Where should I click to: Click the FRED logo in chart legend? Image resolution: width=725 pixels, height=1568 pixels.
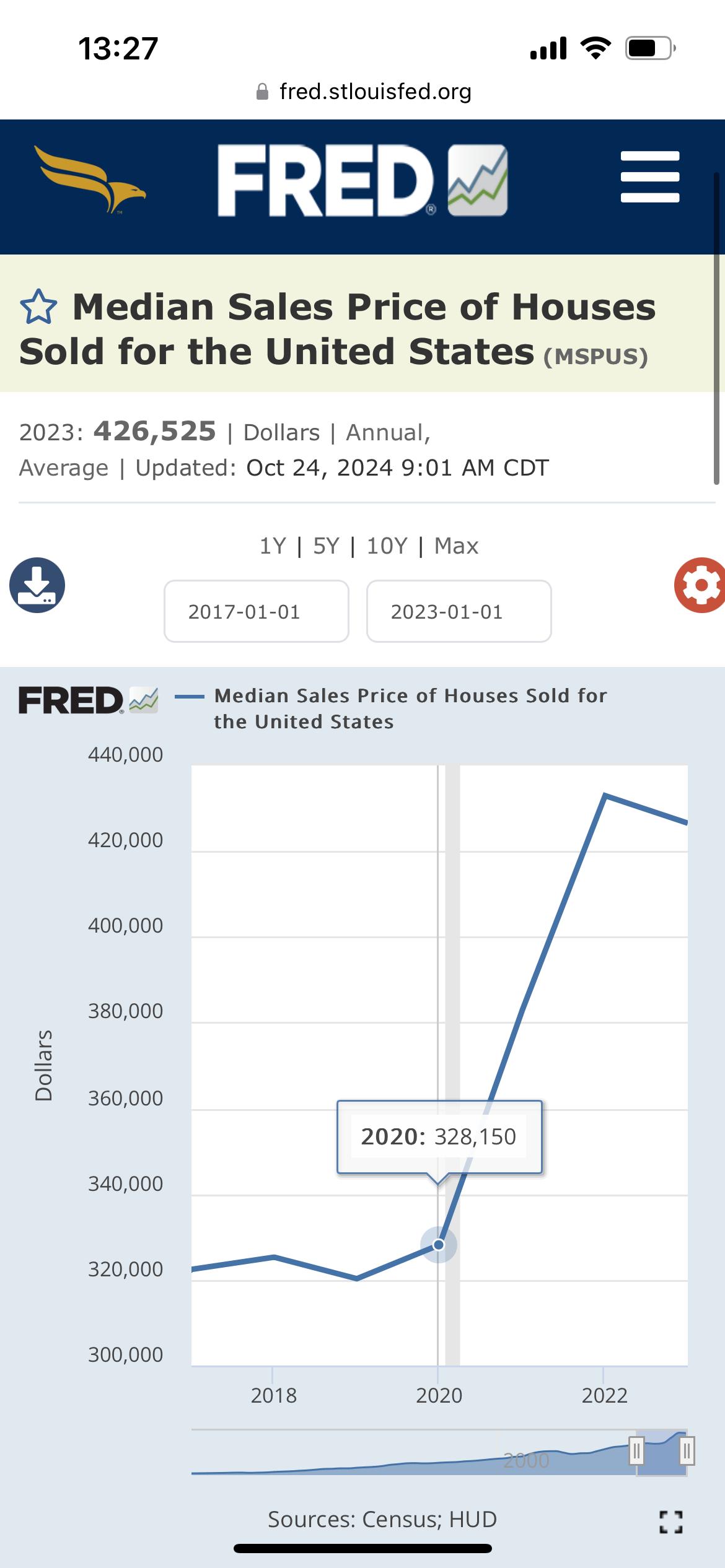[x=88, y=700]
